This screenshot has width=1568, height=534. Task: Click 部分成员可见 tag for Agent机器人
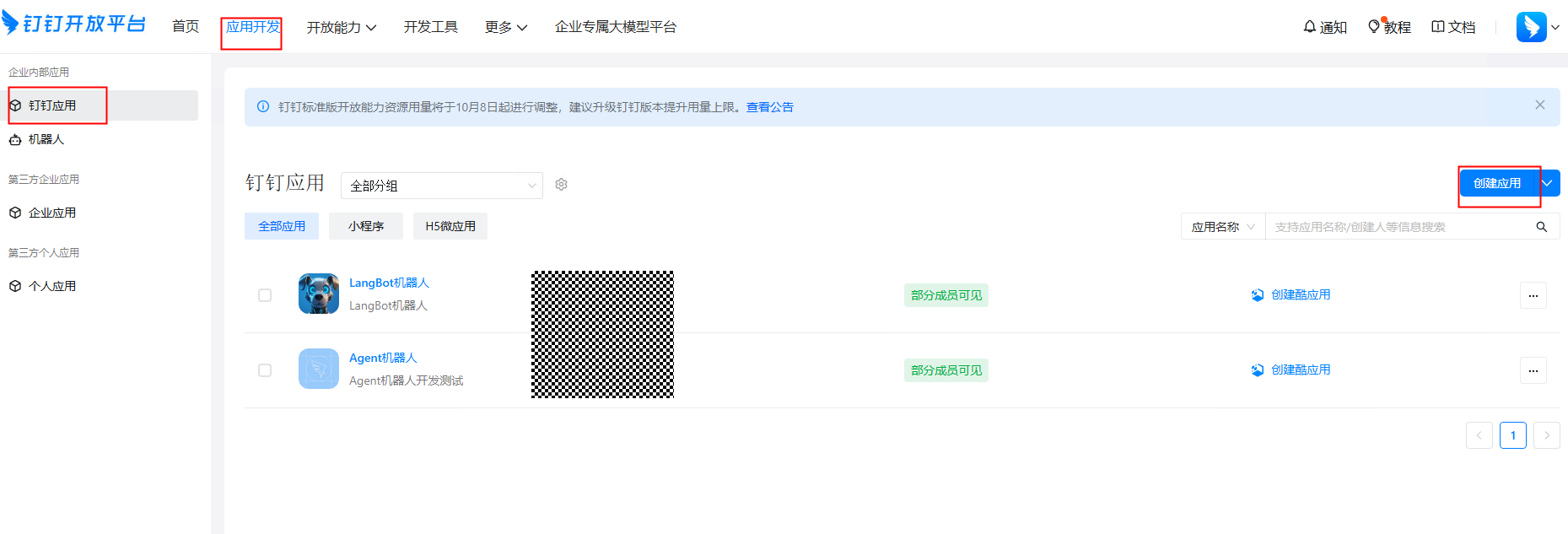946,370
